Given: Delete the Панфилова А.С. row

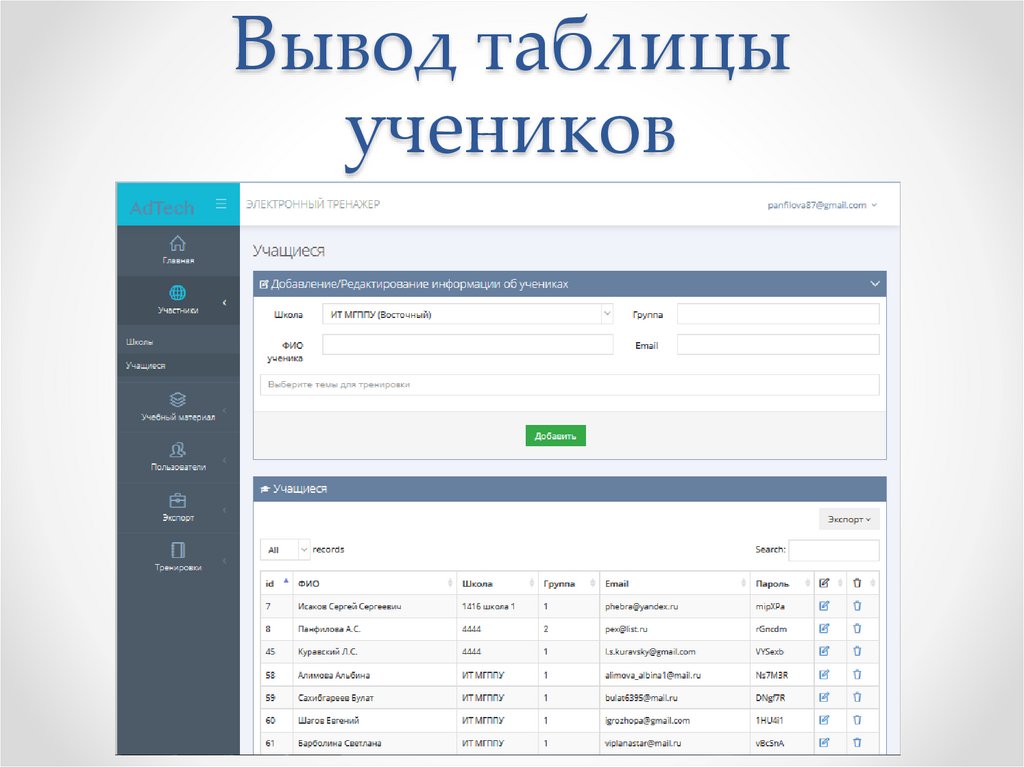Looking at the screenshot, I should [857, 629].
